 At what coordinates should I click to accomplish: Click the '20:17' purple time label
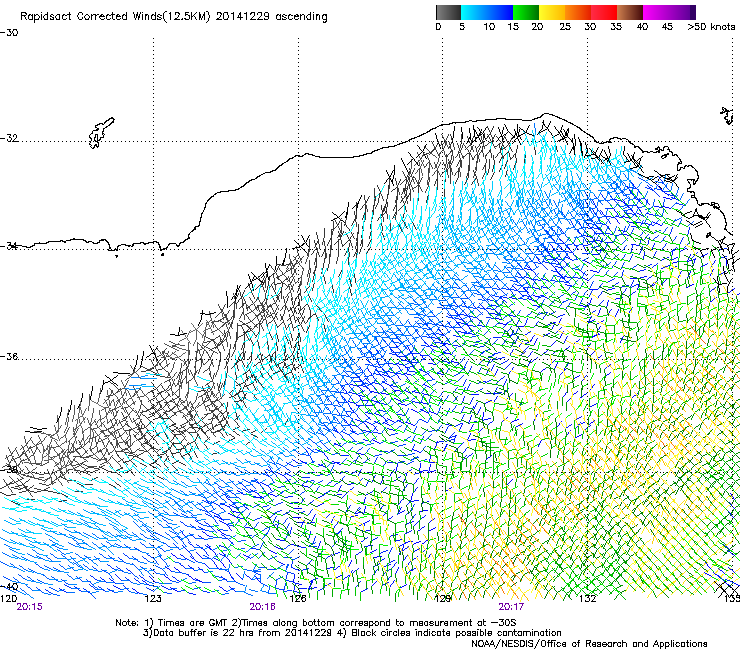pyautogui.click(x=511, y=607)
